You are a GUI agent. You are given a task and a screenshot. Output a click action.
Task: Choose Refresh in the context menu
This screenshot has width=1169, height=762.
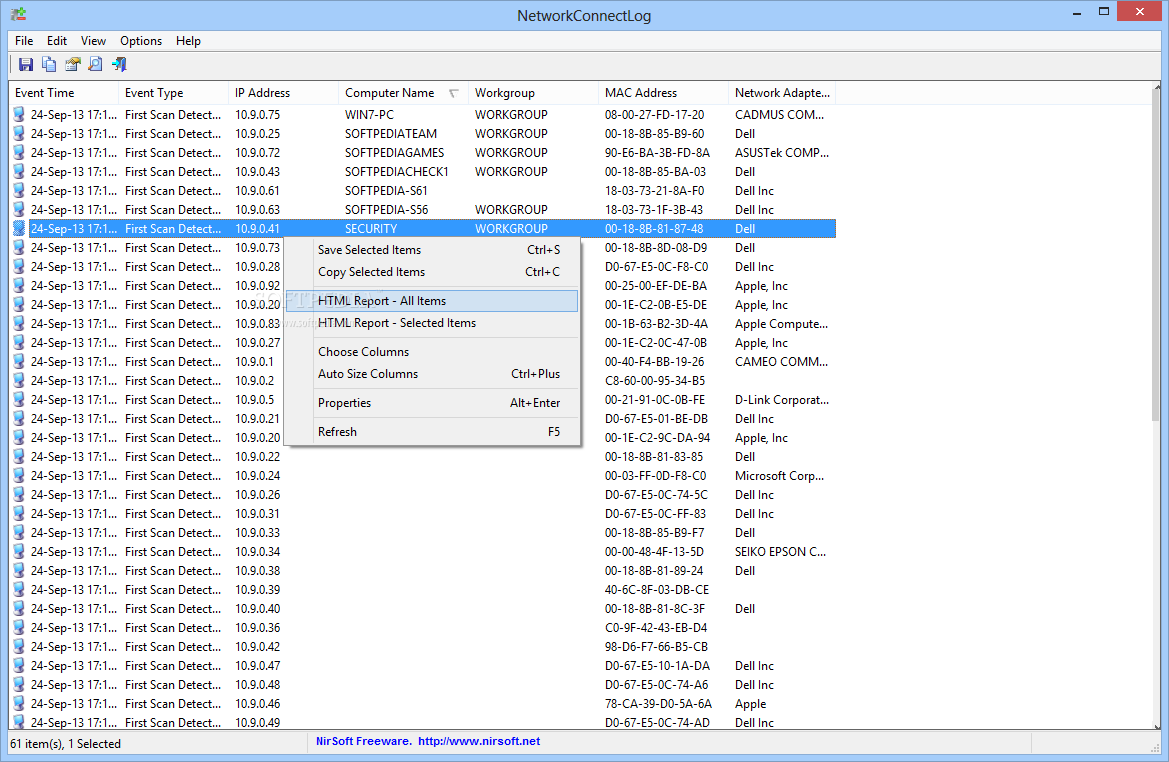(432, 432)
